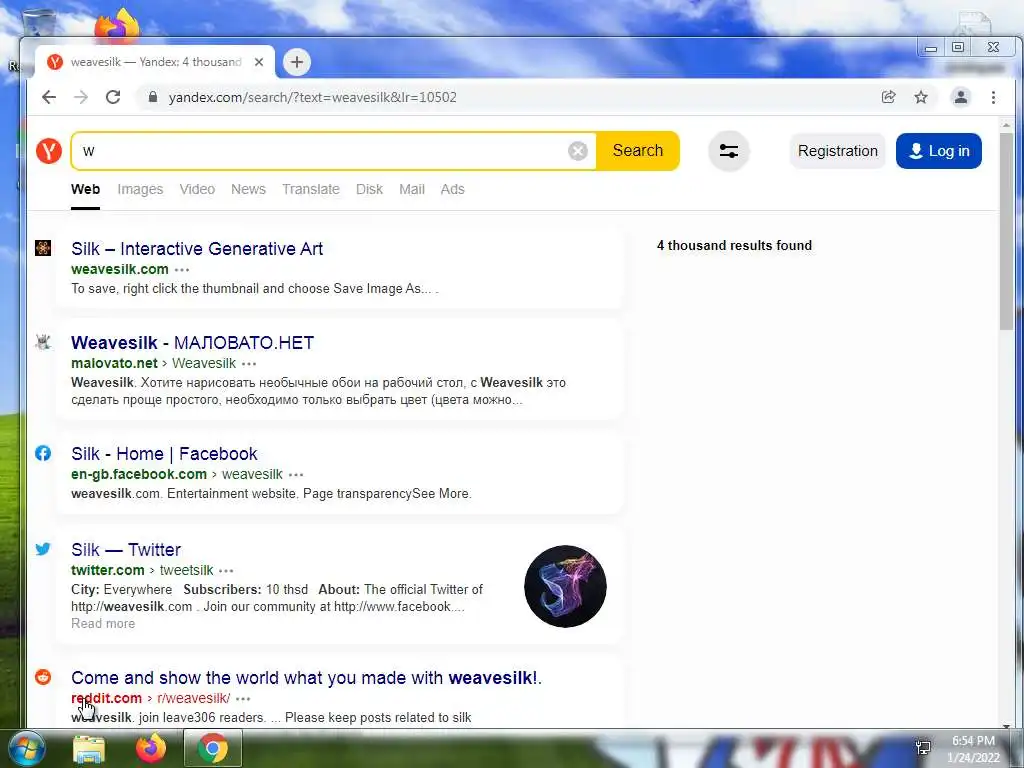Expand options dots next to reddit.com r/weavesilk
The height and width of the screenshot is (768, 1024).
(243, 699)
